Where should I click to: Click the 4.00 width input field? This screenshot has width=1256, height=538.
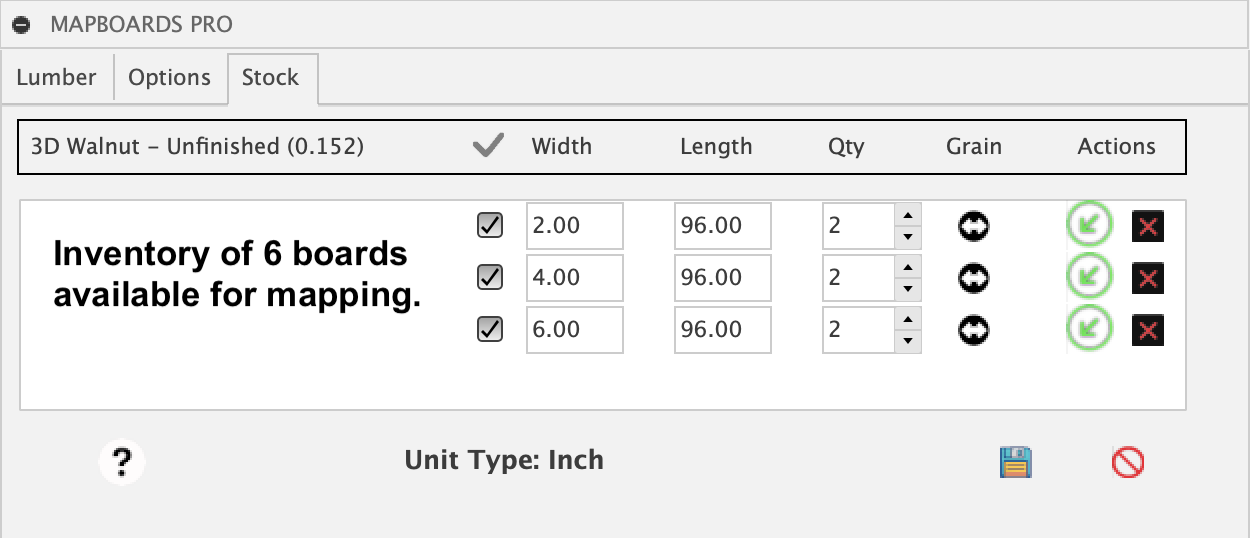(574, 277)
